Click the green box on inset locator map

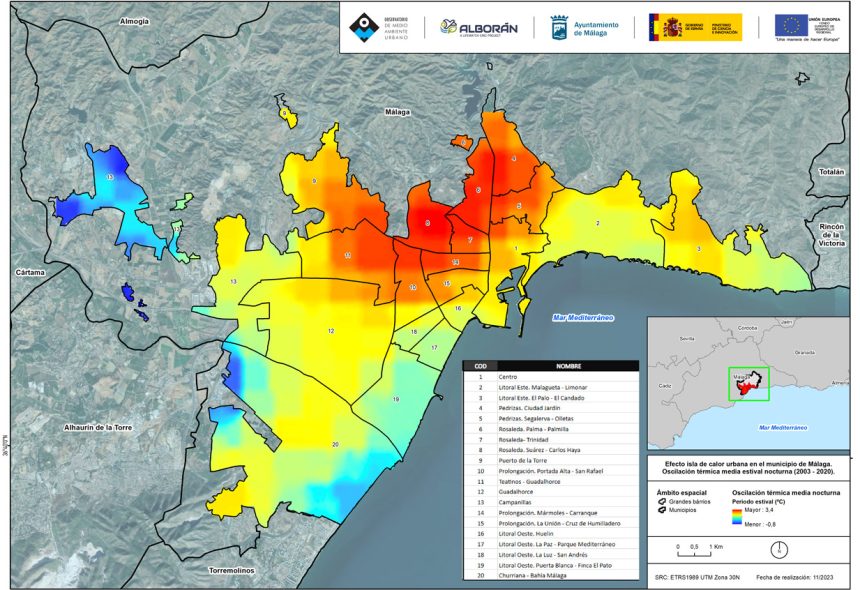coord(748,383)
